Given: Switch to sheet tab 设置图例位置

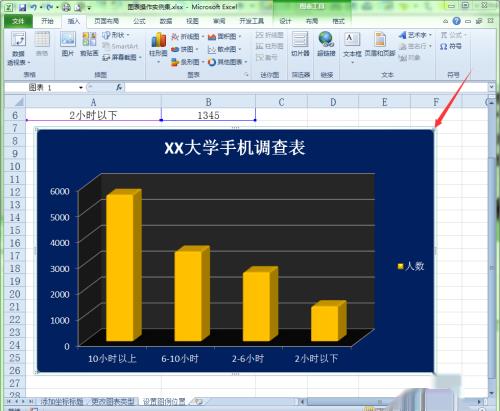Looking at the screenshot, I should point(164,402).
